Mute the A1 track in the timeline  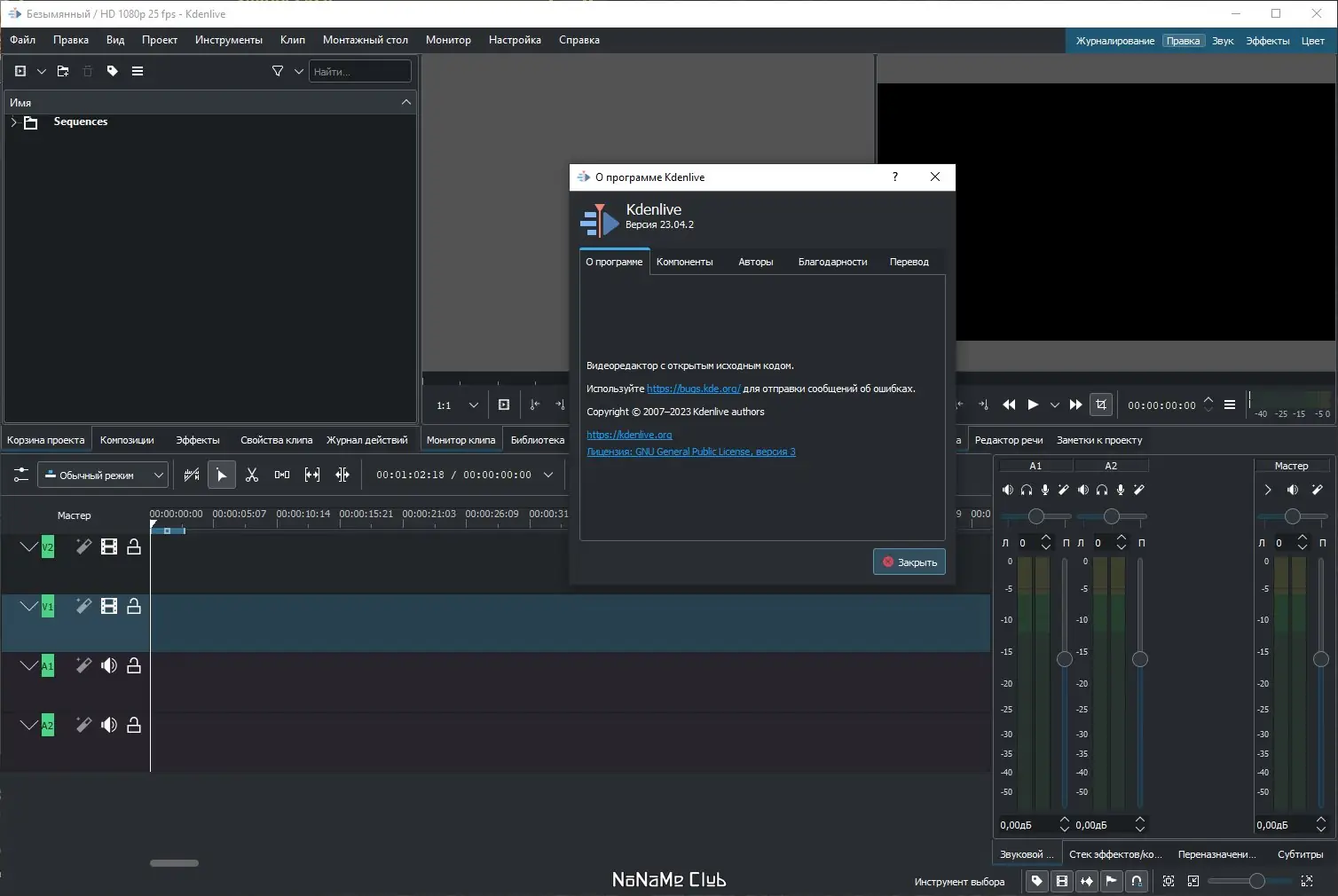tap(109, 665)
